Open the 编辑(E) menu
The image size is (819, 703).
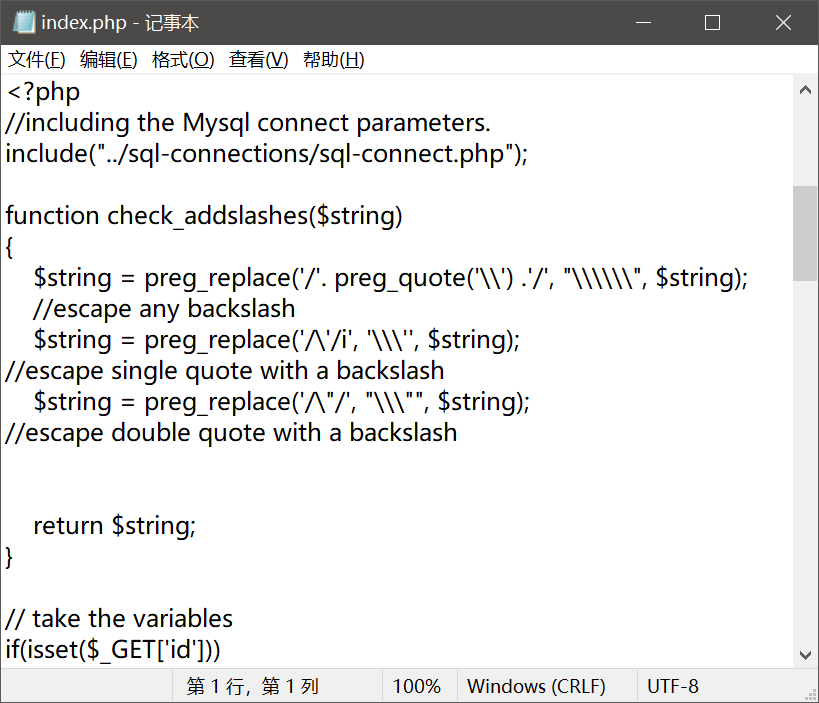point(109,60)
